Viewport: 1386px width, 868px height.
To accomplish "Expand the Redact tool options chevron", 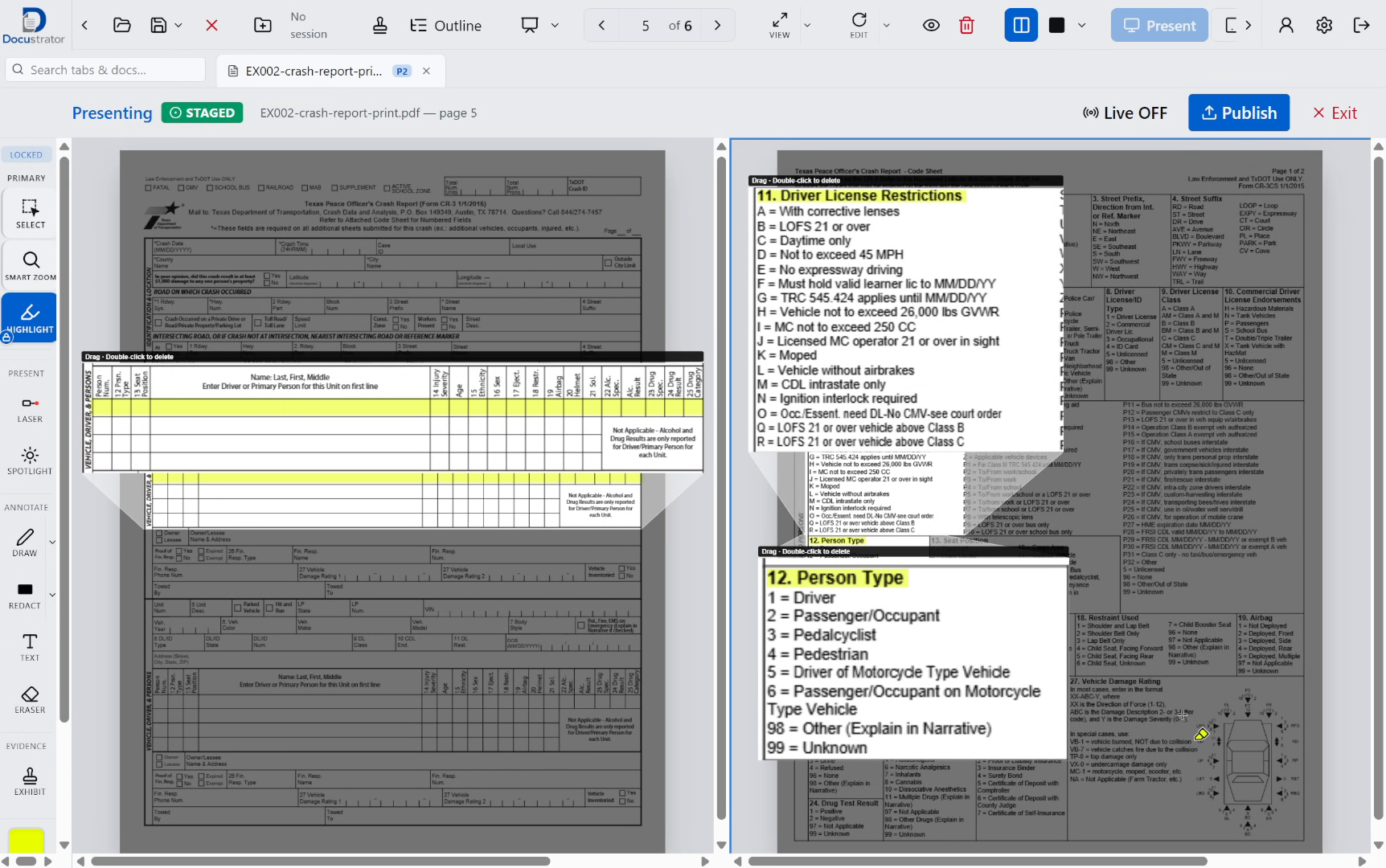I will coord(52,595).
